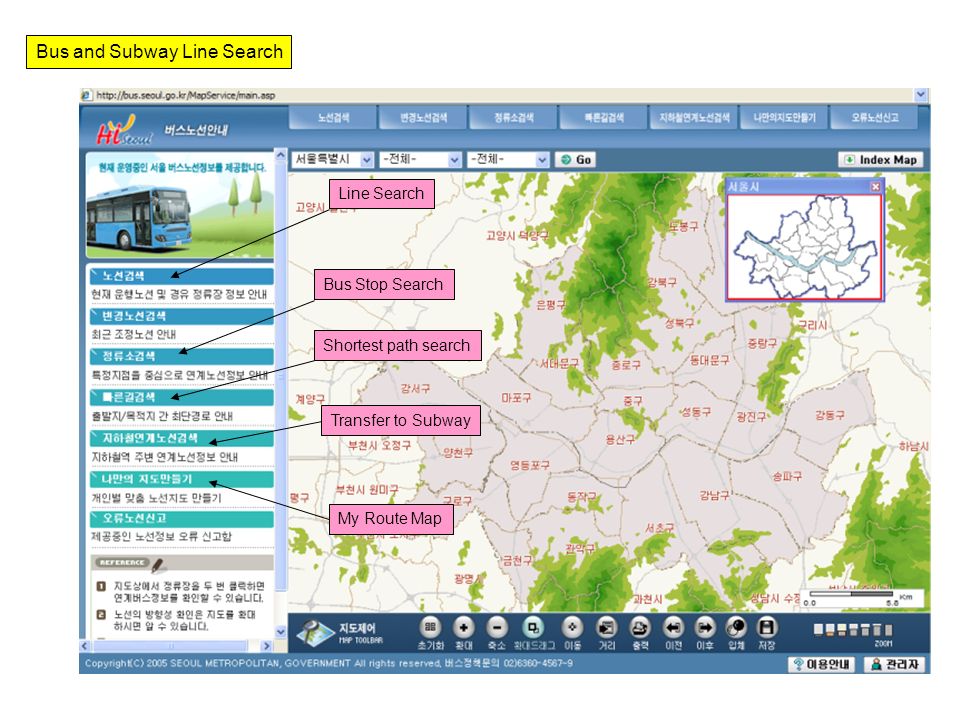Click the left panel scroll-up arrow

280,155
